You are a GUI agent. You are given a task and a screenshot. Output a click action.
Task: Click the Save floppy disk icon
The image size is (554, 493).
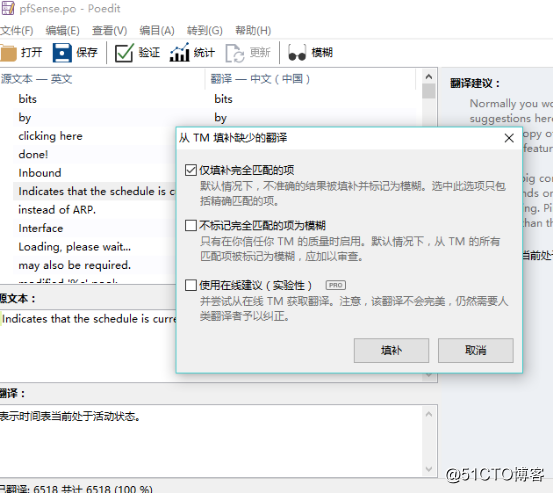tap(62, 53)
